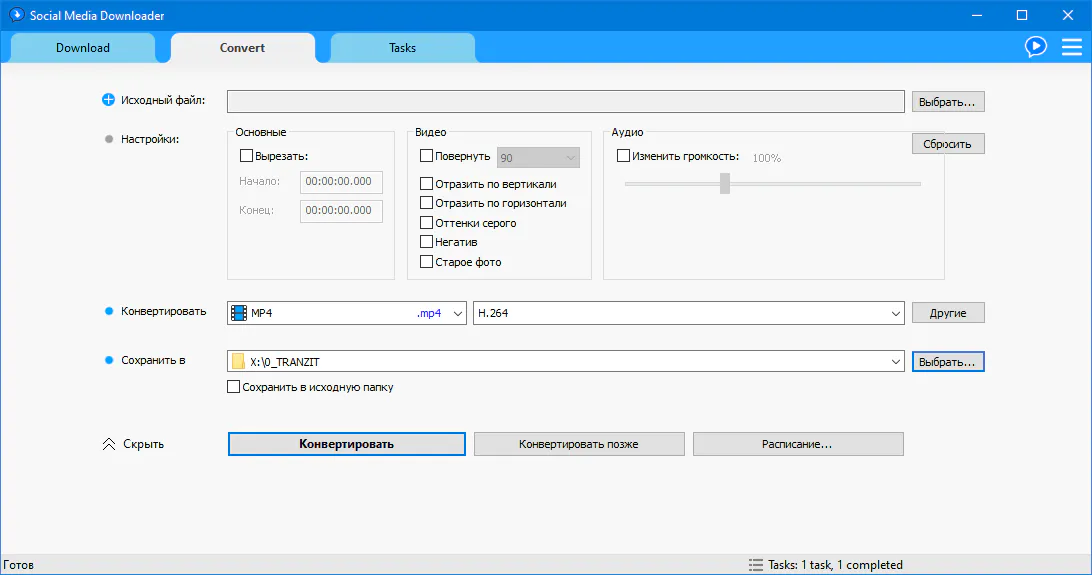The height and width of the screenshot is (575, 1092).
Task: Click the volume slider handle
Action: [x=725, y=183]
